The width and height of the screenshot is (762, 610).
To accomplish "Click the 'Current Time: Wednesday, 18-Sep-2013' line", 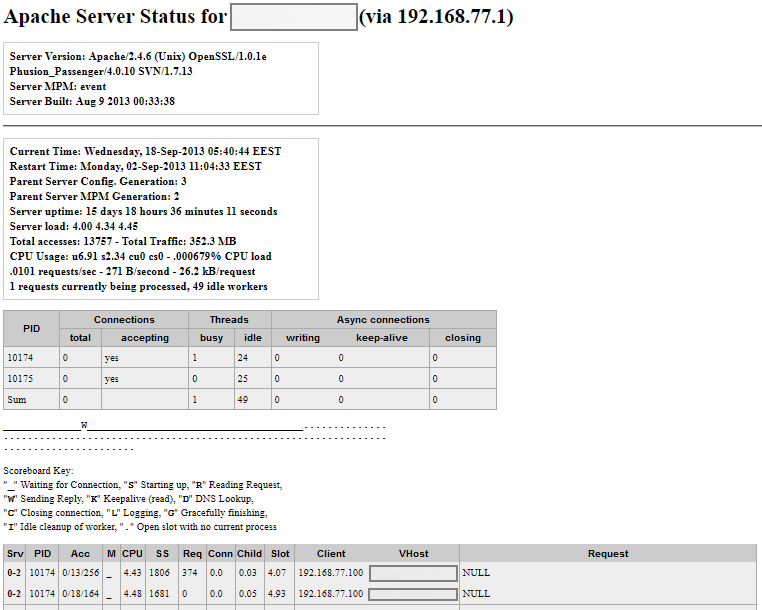I will click(x=145, y=152).
